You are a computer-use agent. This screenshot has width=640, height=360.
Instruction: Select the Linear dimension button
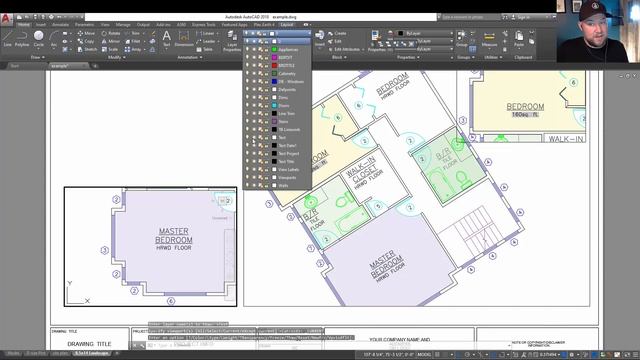coord(207,33)
